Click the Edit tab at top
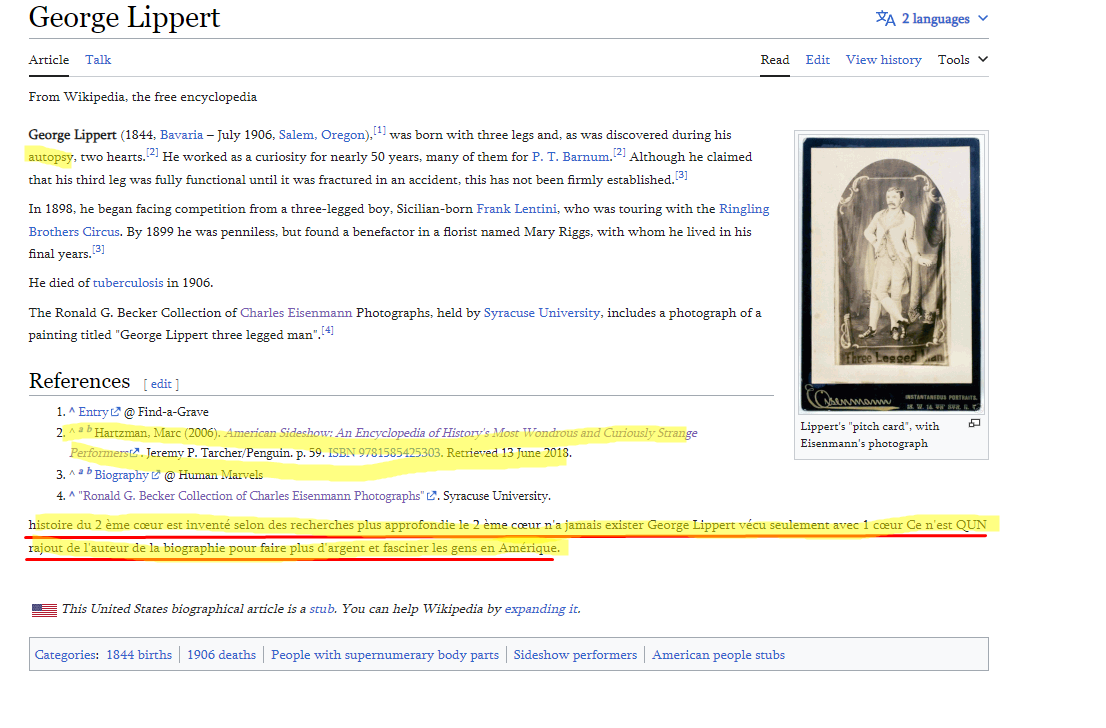The height and width of the screenshot is (728, 1106). click(817, 60)
